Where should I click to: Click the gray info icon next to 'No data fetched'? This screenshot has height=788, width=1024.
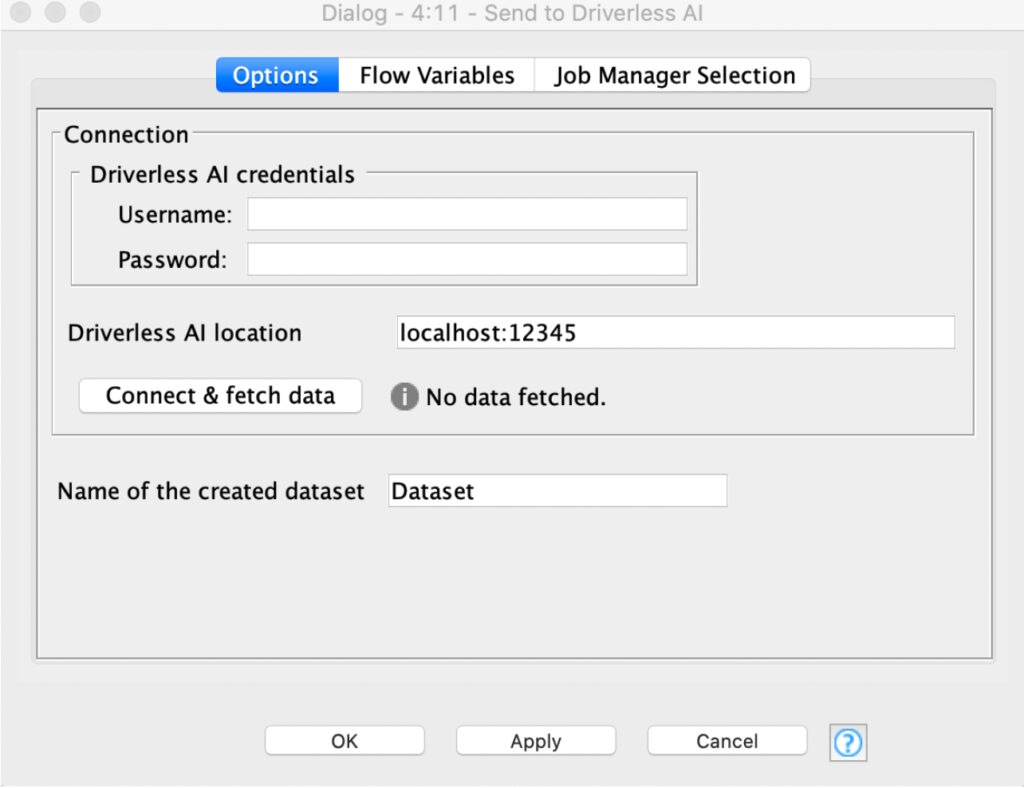[404, 397]
